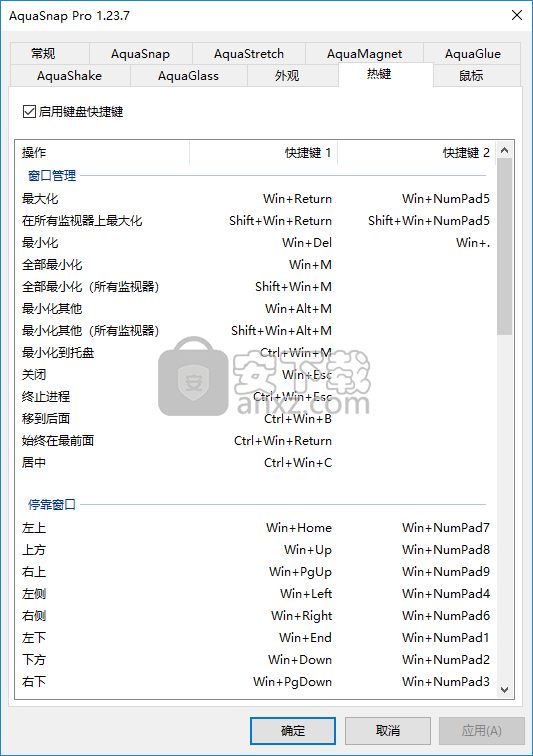This screenshot has width=533, height=756.
Task: Select 最小化其他 (所有监视器) row
Action: (x=256, y=331)
